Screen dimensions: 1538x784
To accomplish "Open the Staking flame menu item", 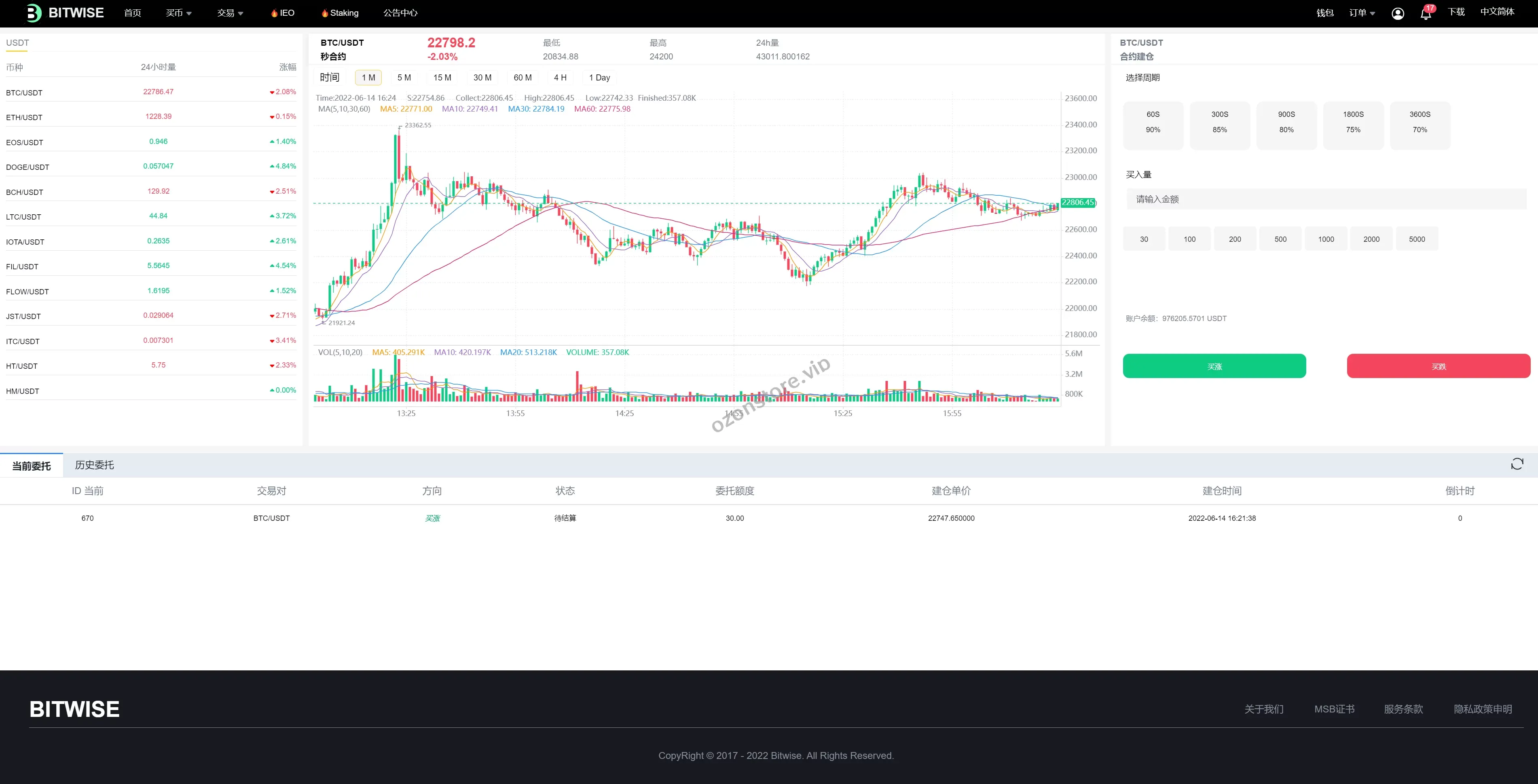I will [341, 13].
